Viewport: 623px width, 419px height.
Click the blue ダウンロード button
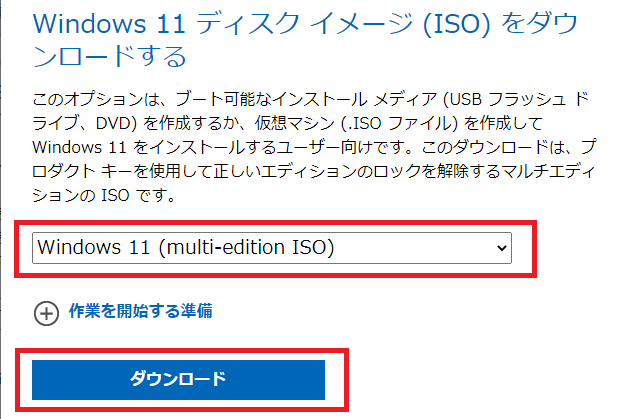[x=178, y=380]
